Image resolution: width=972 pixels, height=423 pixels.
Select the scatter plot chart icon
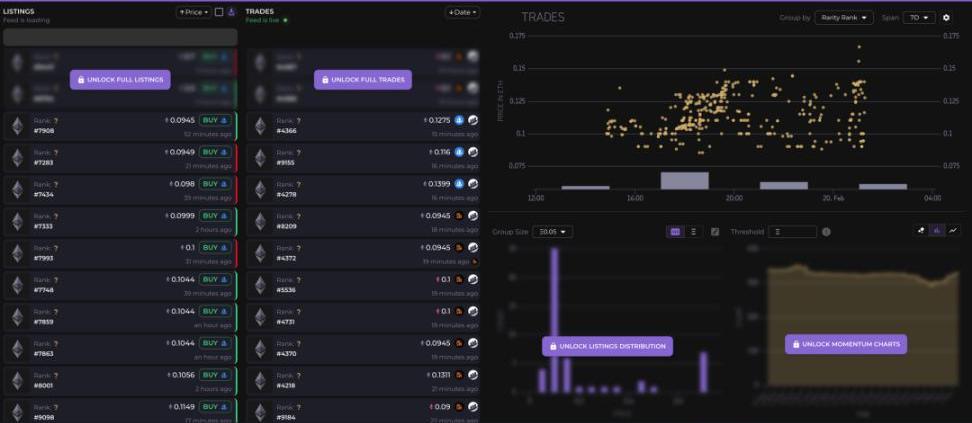[922, 230]
